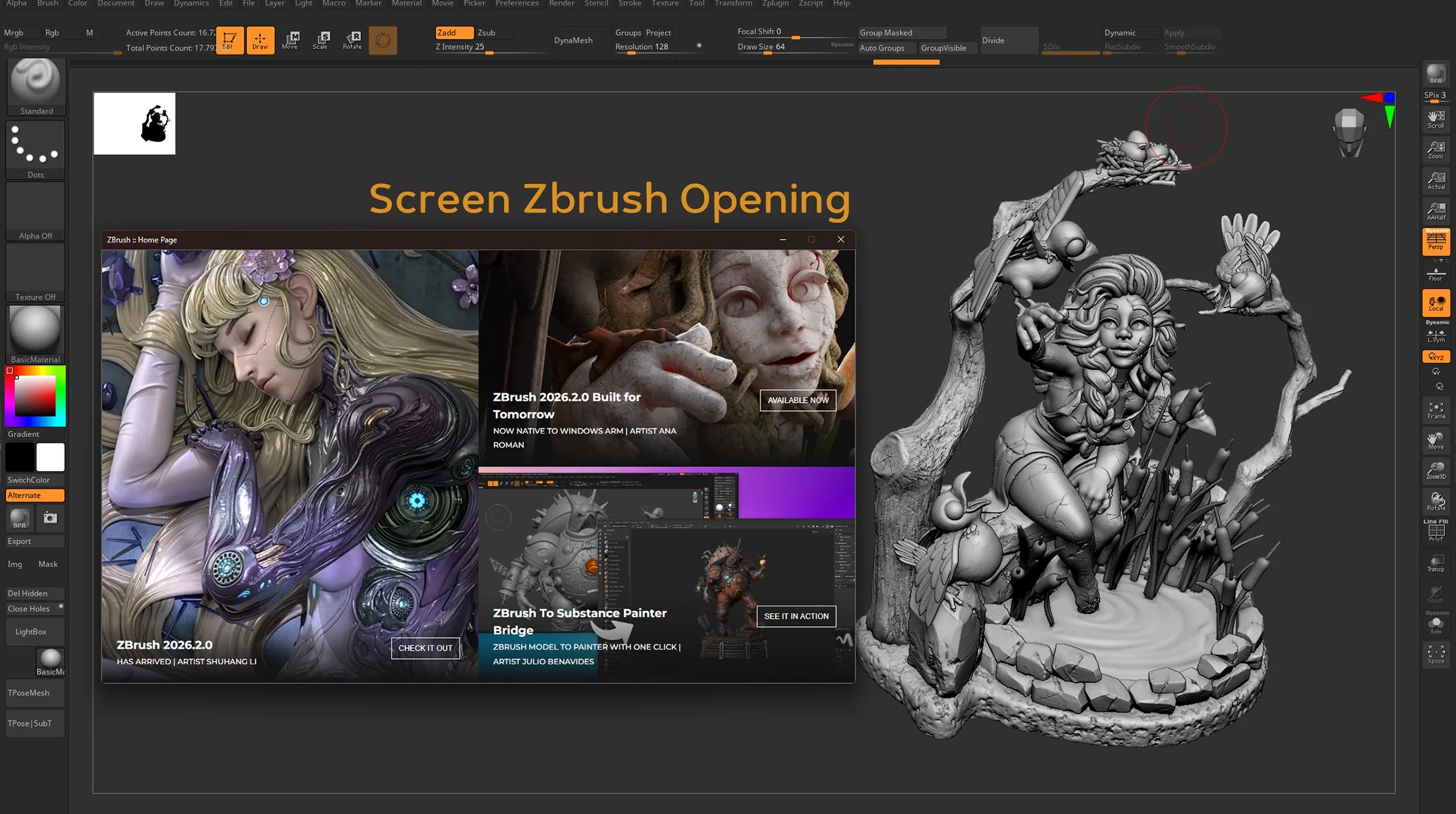This screenshot has height=814, width=1456.
Task: Toggle Transp transparency mode
Action: [x=1436, y=563]
